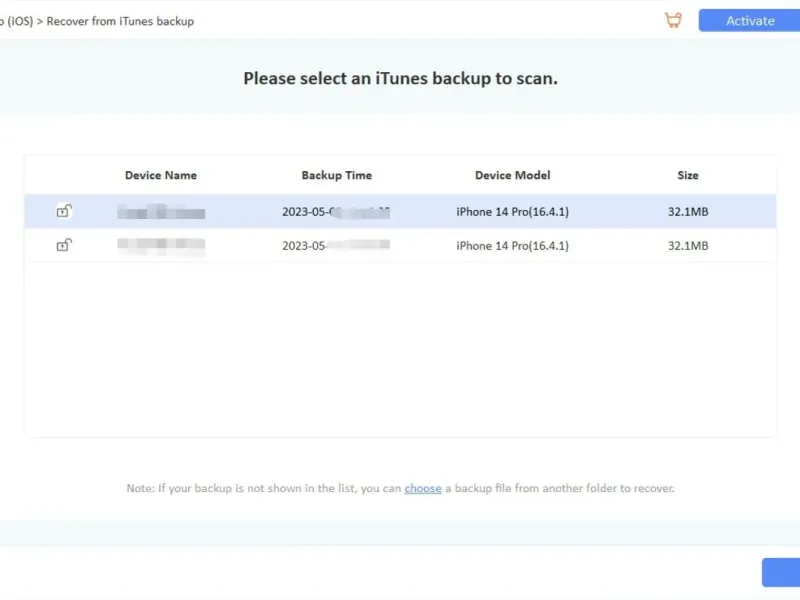
Task: Open the shopping cart icon
Action: (672, 20)
